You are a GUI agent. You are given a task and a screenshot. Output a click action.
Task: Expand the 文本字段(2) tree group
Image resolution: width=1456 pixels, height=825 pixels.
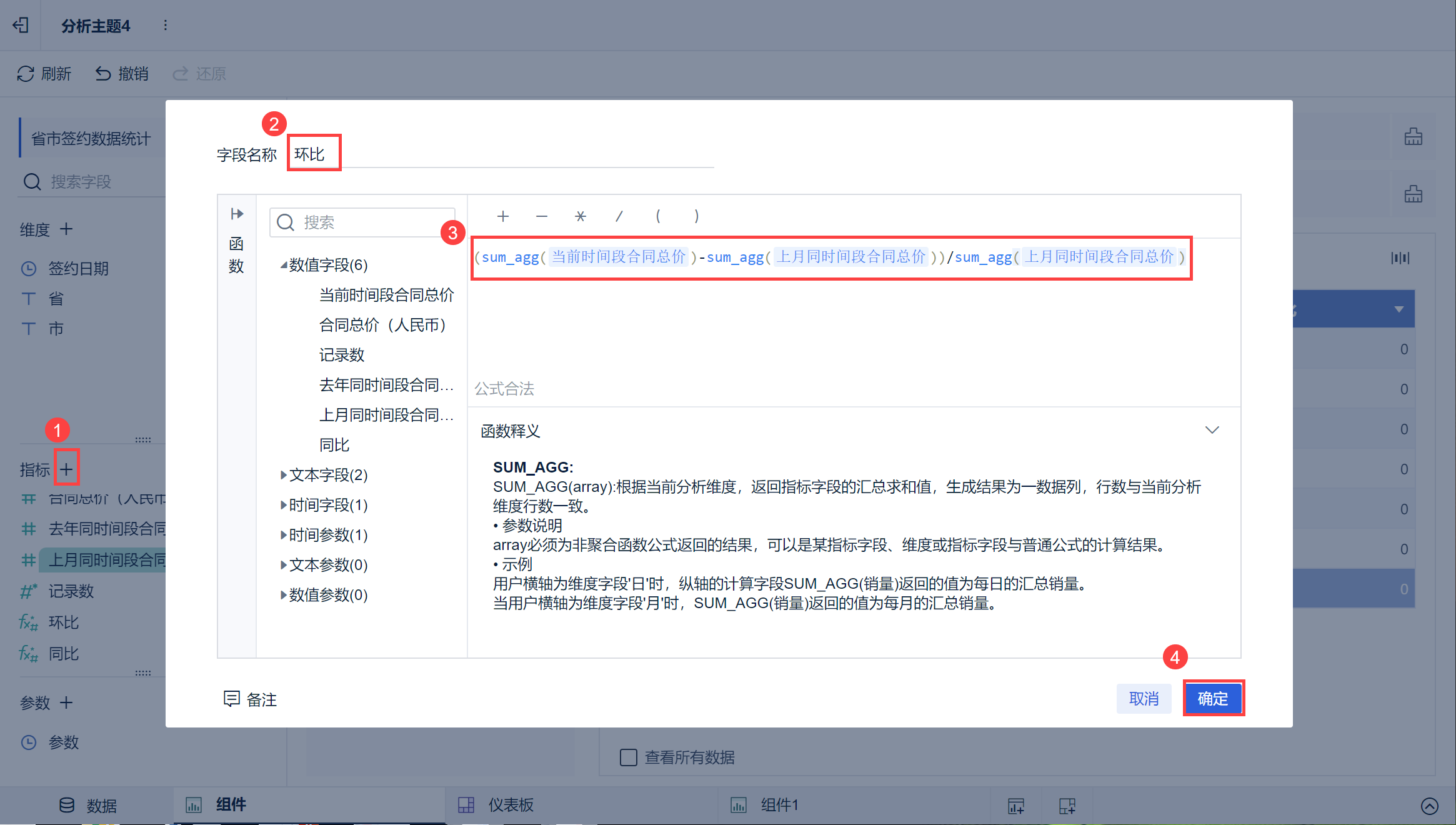coord(284,475)
